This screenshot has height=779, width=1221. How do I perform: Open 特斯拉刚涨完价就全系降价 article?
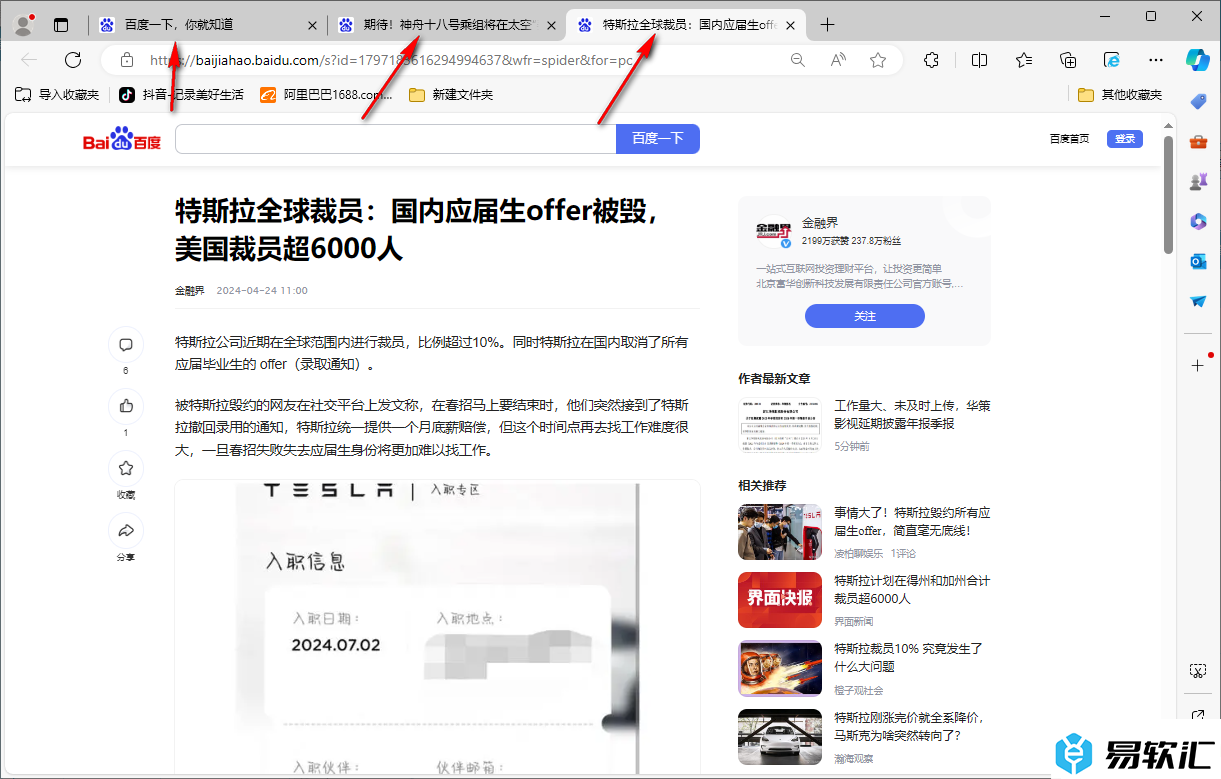(910, 726)
